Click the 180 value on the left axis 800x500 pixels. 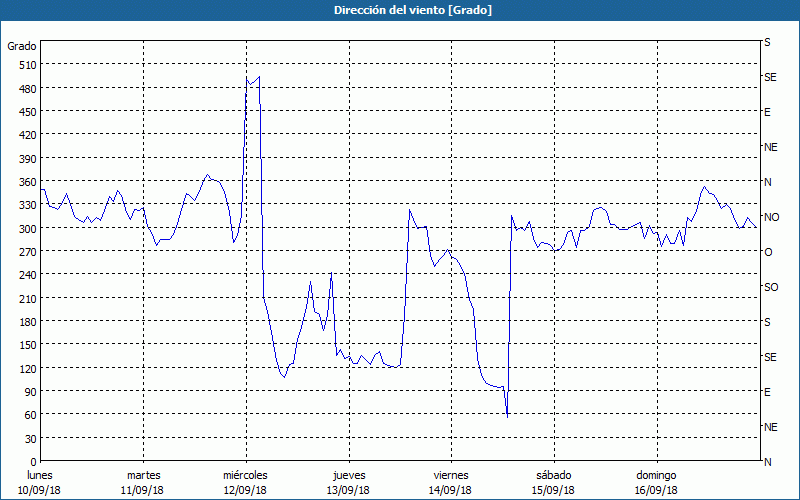click(28, 322)
